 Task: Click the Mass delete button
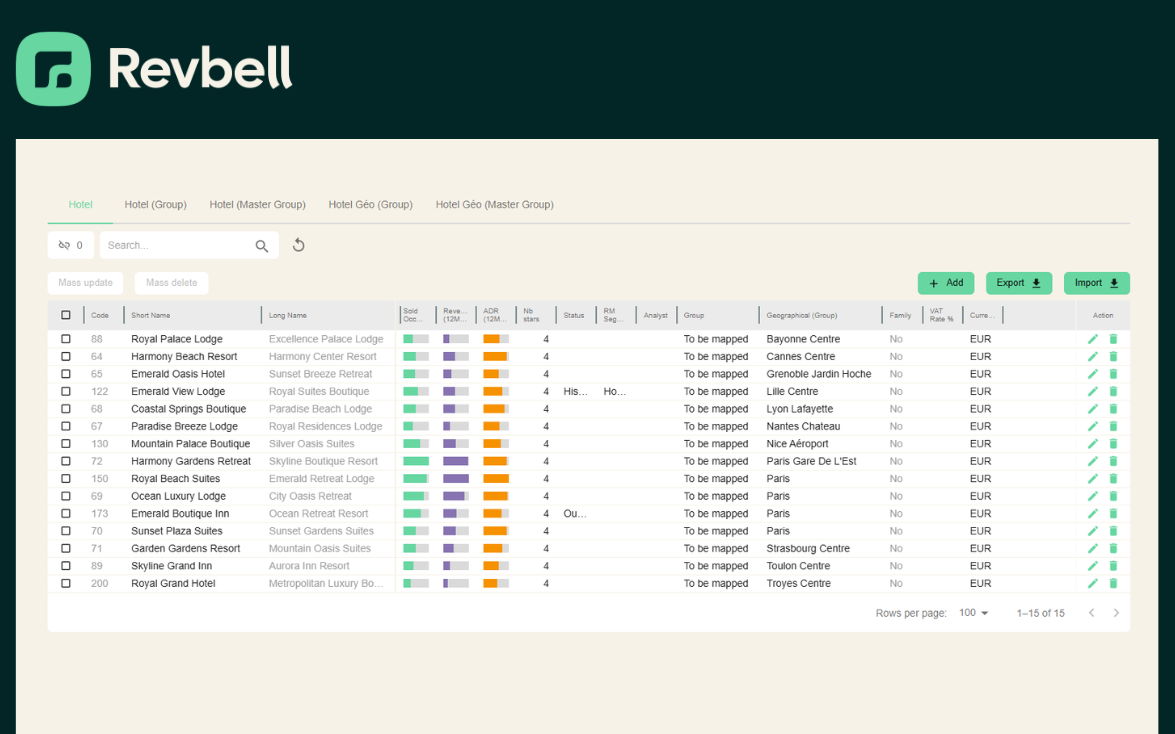(x=172, y=283)
